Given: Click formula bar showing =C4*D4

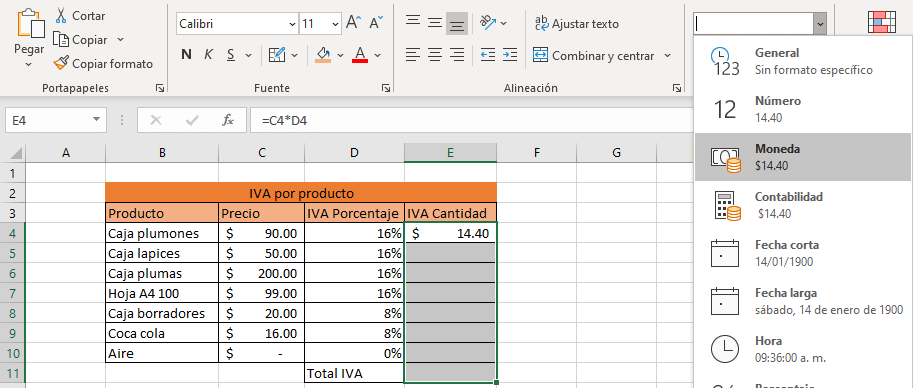Looking at the screenshot, I should [x=472, y=121].
